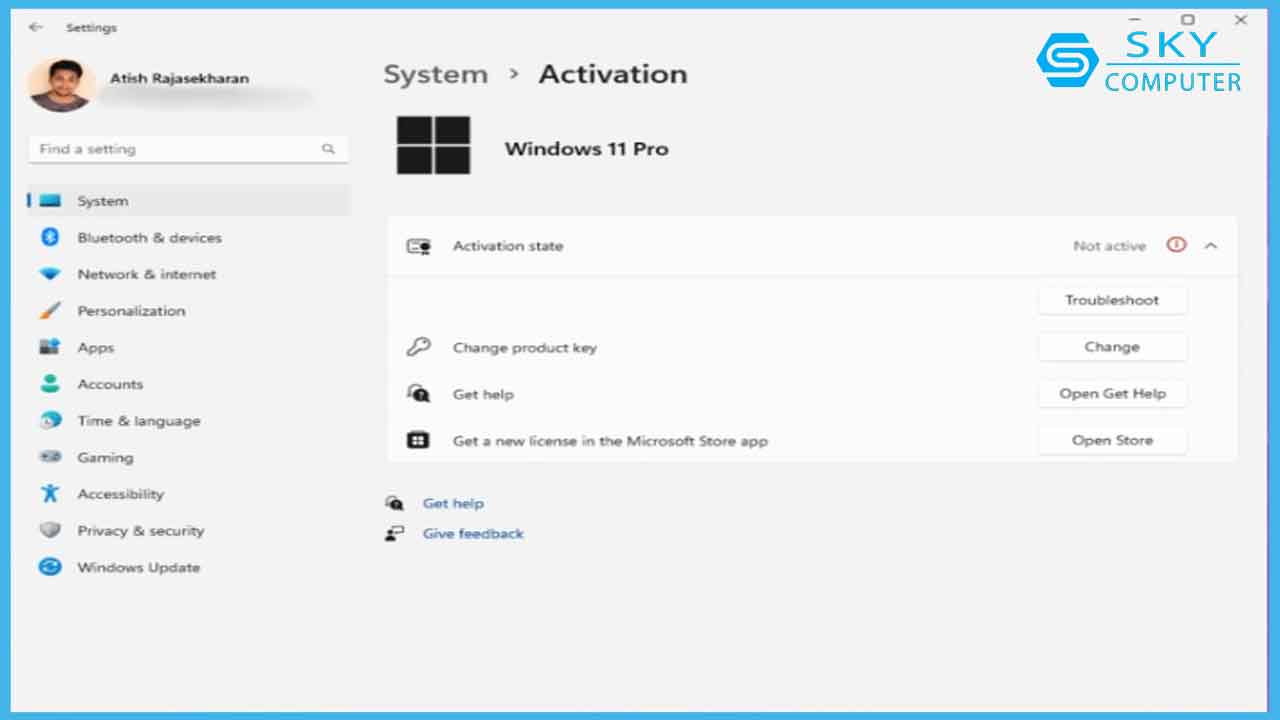Click the Activation page title
The image size is (1280, 720).
(613, 74)
